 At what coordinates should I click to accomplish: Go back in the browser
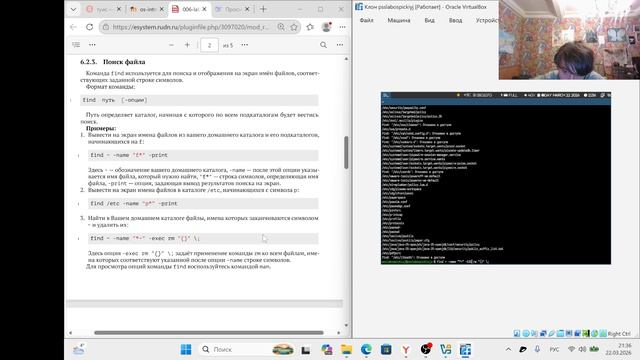point(73,27)
